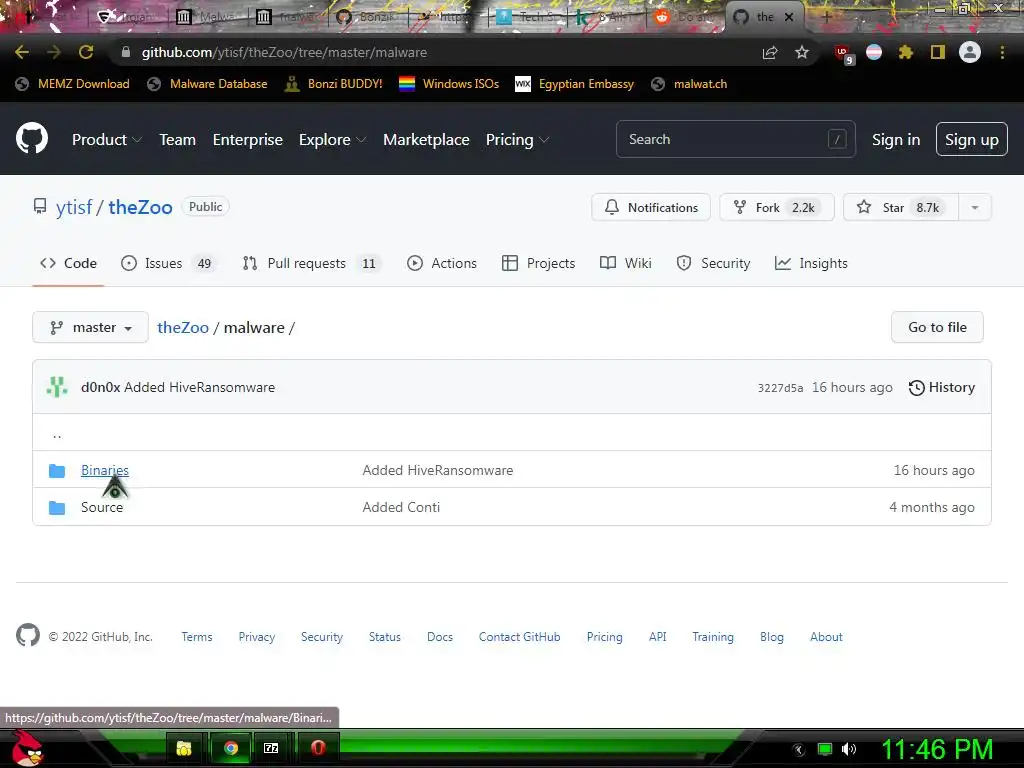Viewport: 1024px width, 768px height.
Task: Click the Angry Birds start button
Action: [27, 748]
